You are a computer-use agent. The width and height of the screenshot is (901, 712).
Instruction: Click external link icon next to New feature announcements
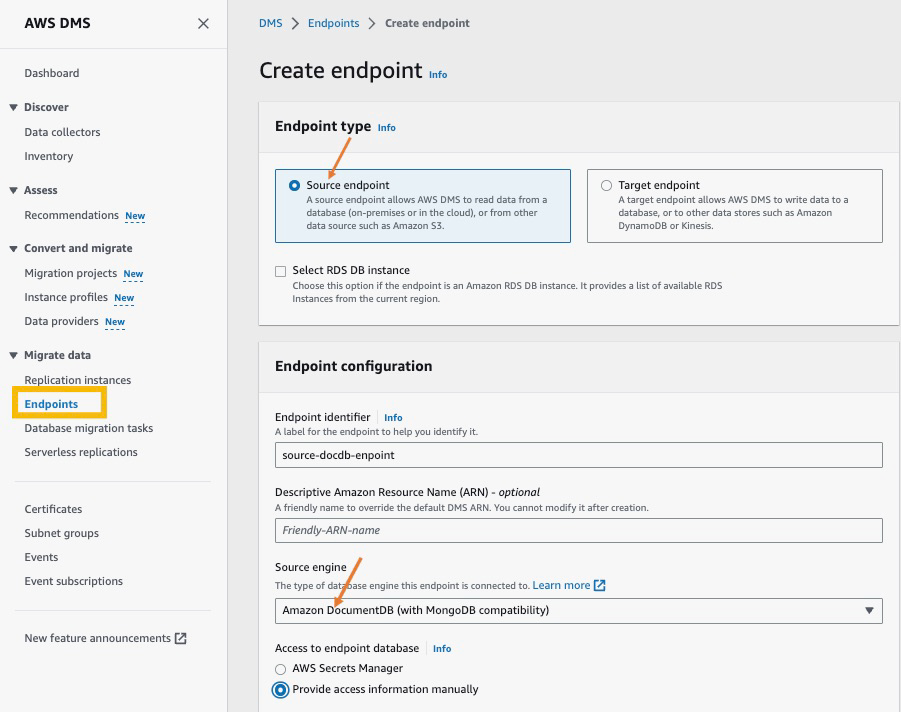click(x=181, y=638)
